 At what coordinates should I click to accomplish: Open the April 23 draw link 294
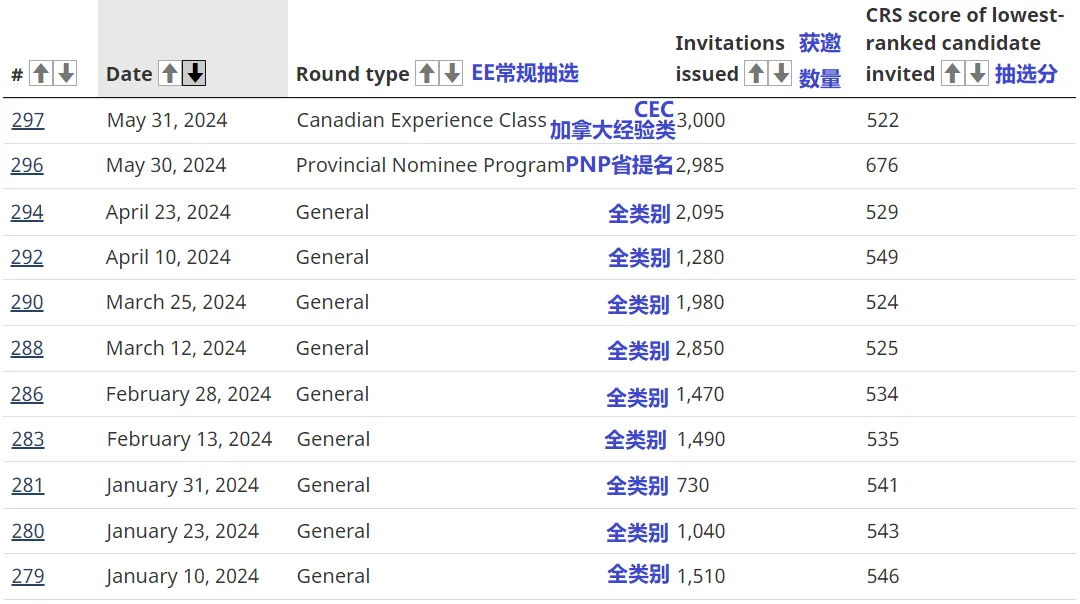(x=27, y=212)
